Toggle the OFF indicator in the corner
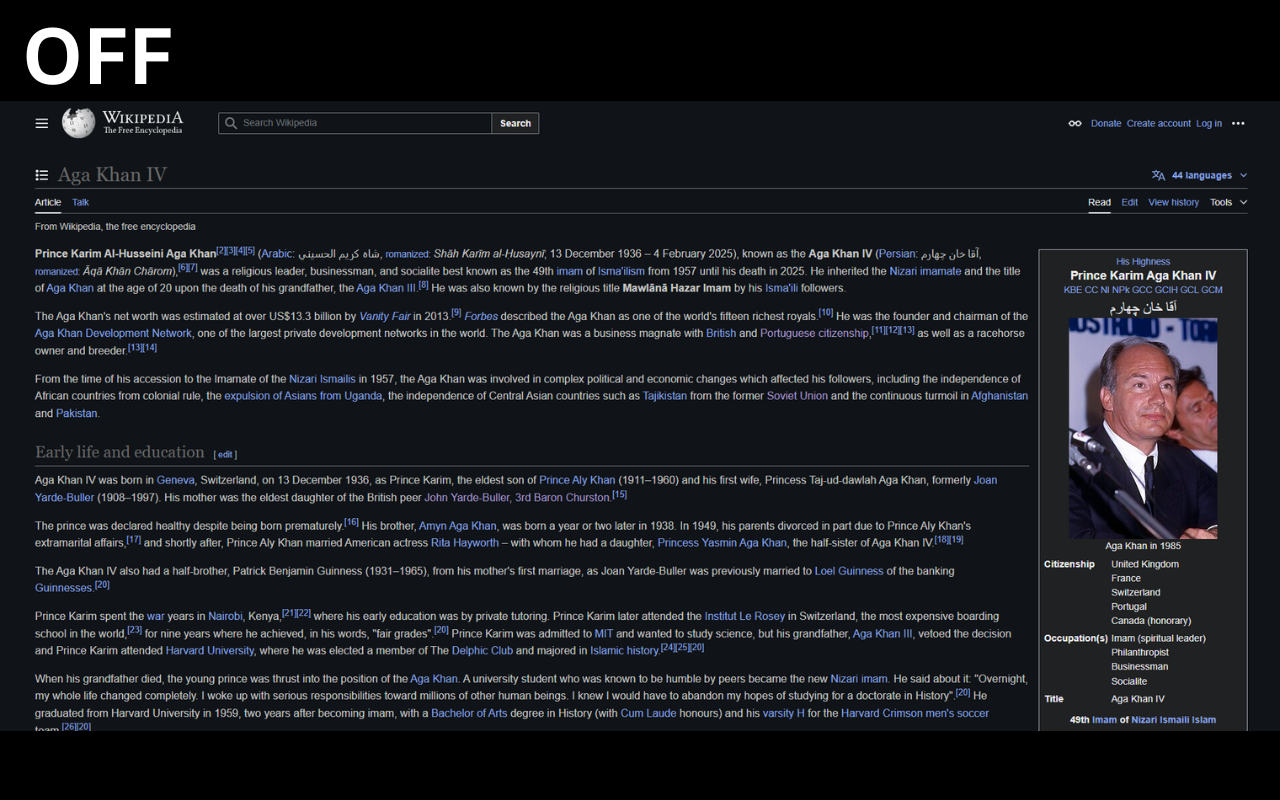The height and width of the screenshot is (800, 1280). coord(96,56)
